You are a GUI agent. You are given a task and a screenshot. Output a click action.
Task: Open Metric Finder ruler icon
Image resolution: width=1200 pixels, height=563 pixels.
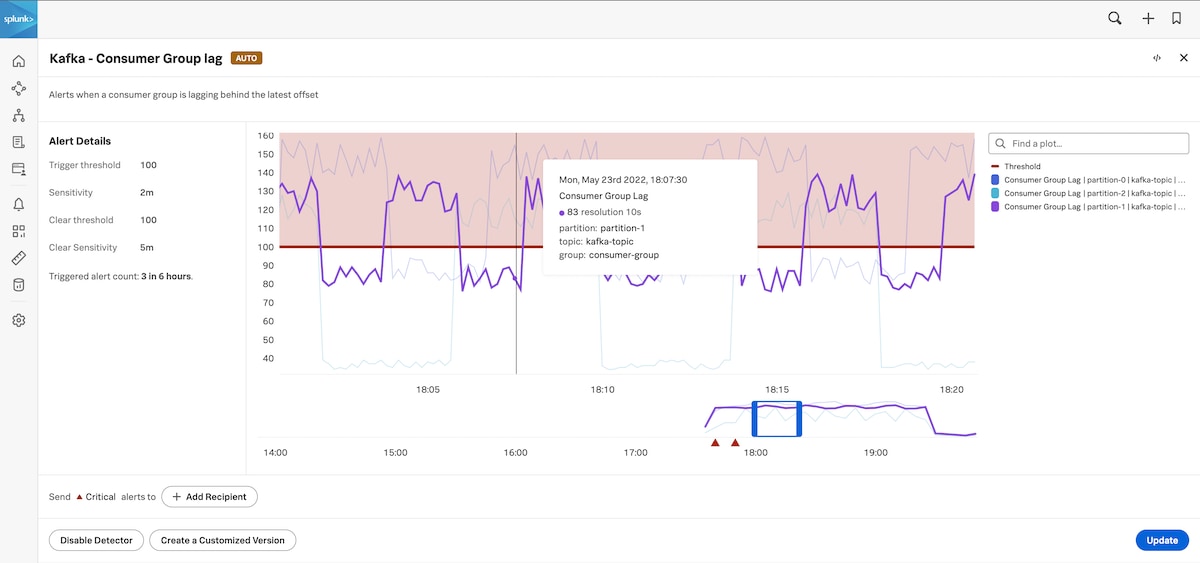18,258
